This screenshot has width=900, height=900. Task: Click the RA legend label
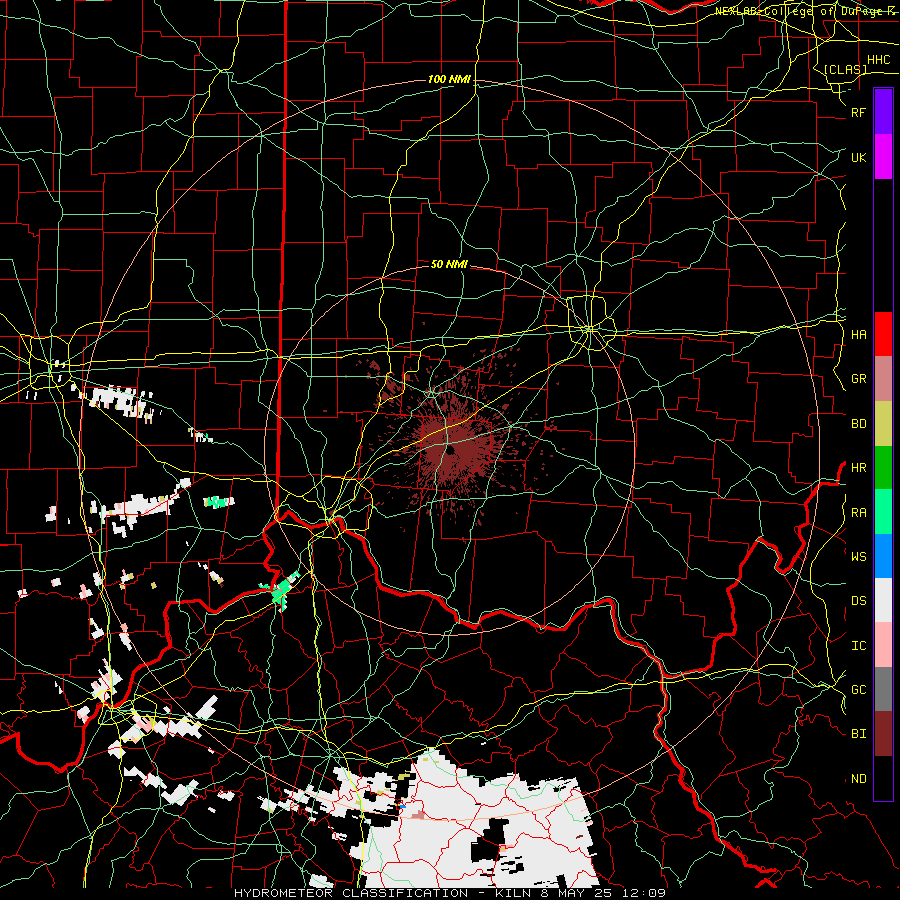pyautogui.click(x=858, y=512)
